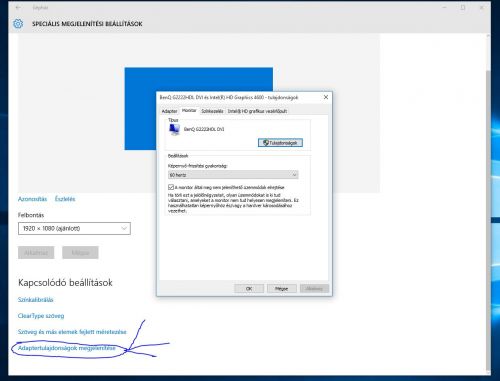Click the back arrow in Settings title bar

(x=18, y=7)
